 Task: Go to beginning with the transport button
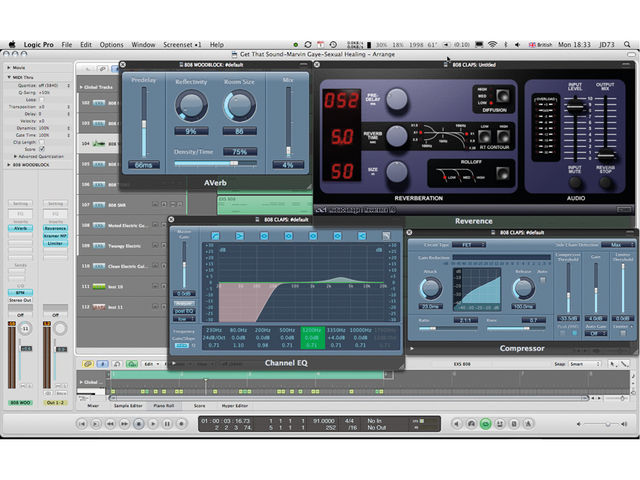click(82, 424)
